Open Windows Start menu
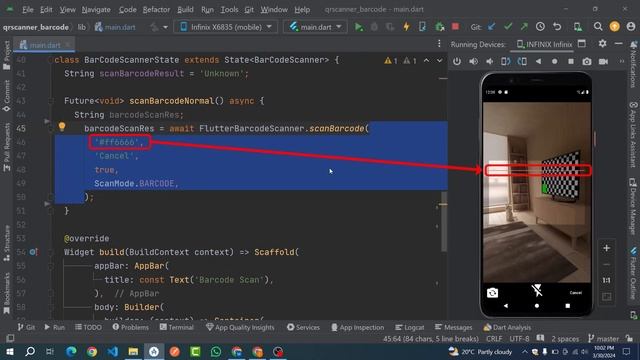640x360 pixels. point(10,351)
